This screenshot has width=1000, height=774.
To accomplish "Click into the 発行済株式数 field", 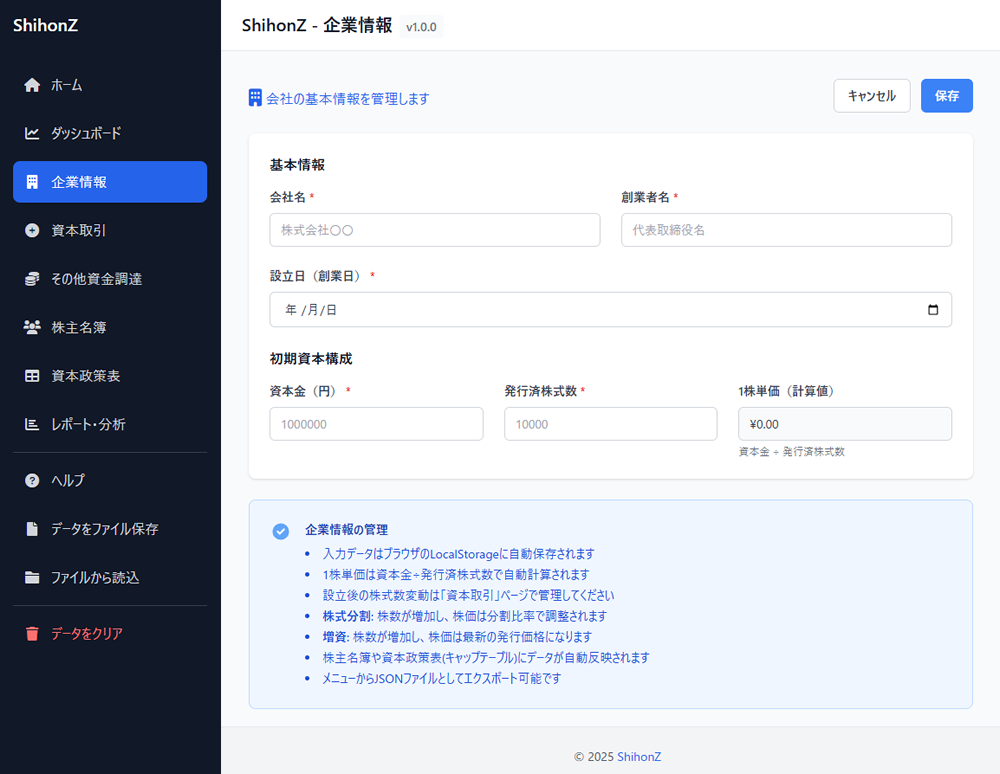I will 610,424.
